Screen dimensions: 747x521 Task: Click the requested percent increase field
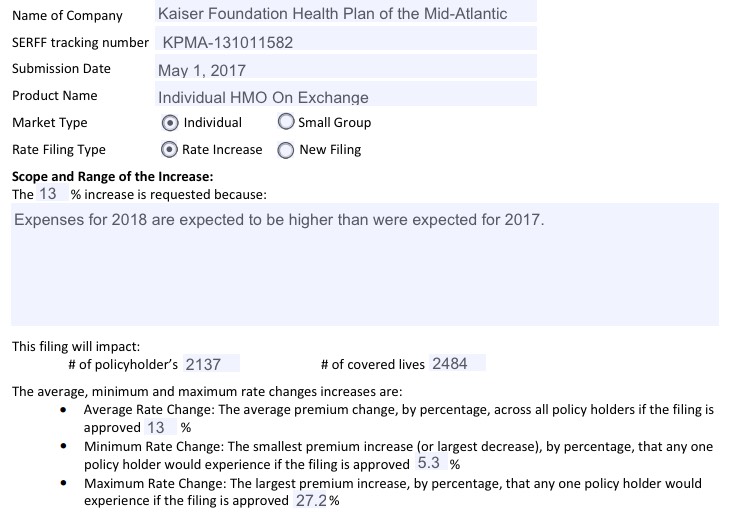pos(49,194)
